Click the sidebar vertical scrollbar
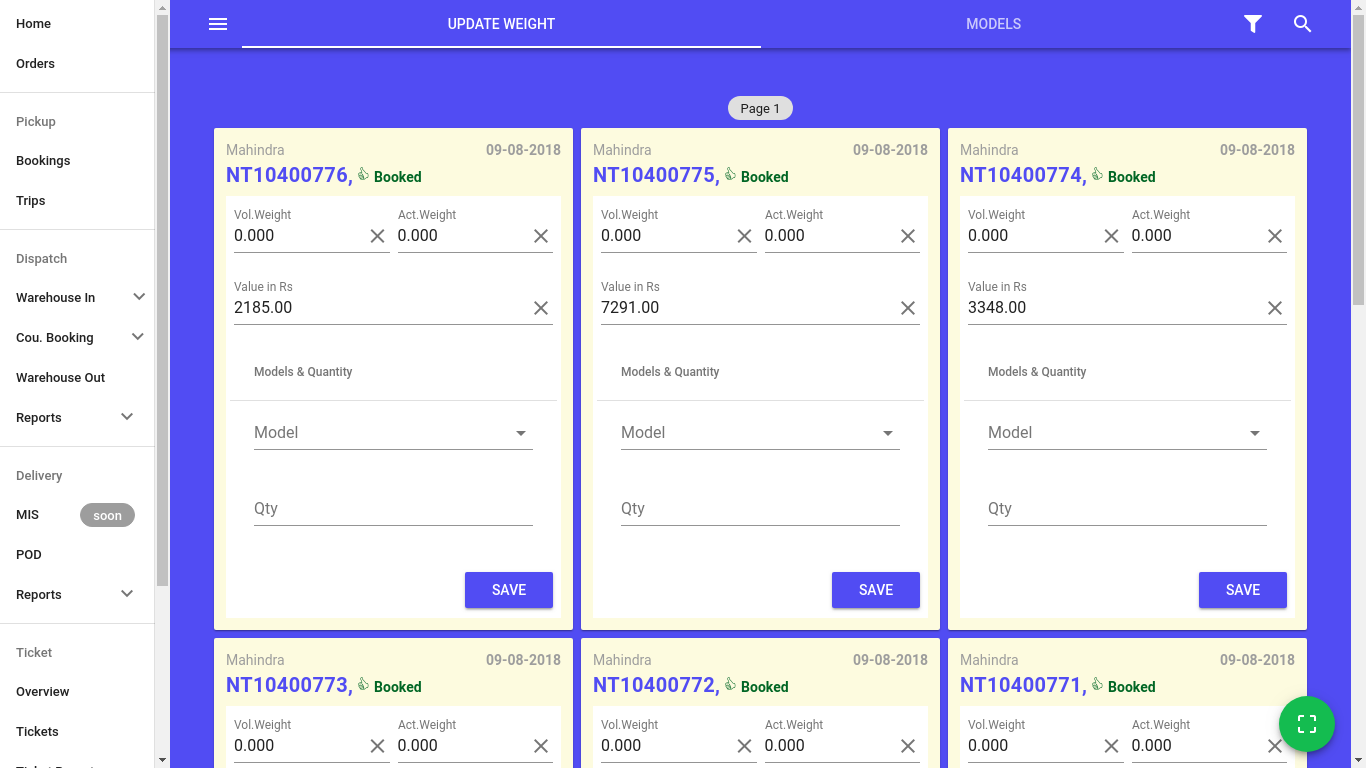1366x768 pixels. click(162, 300)
